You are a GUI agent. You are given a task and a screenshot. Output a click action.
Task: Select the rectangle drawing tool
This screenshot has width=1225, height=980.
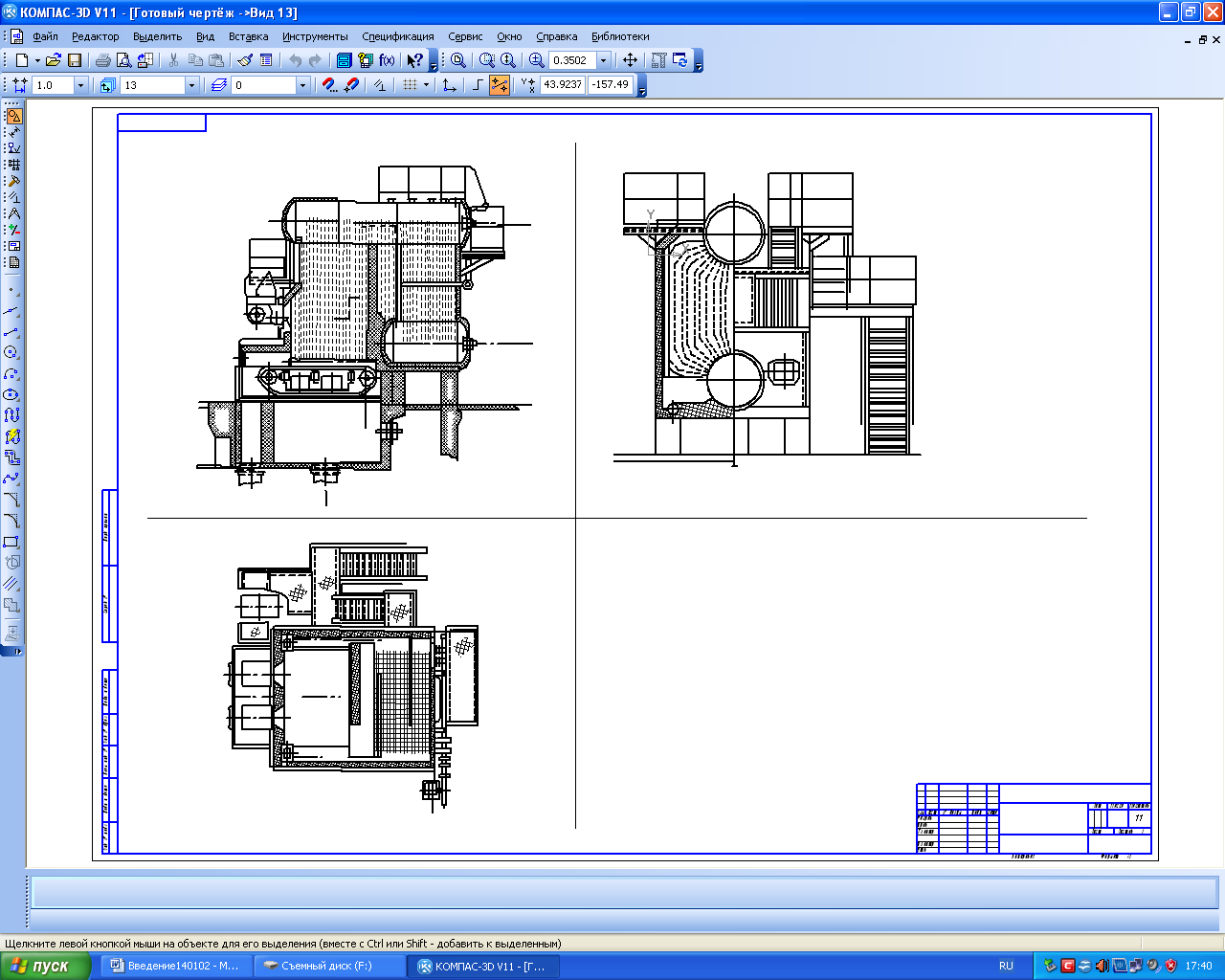tap(12, 542)
